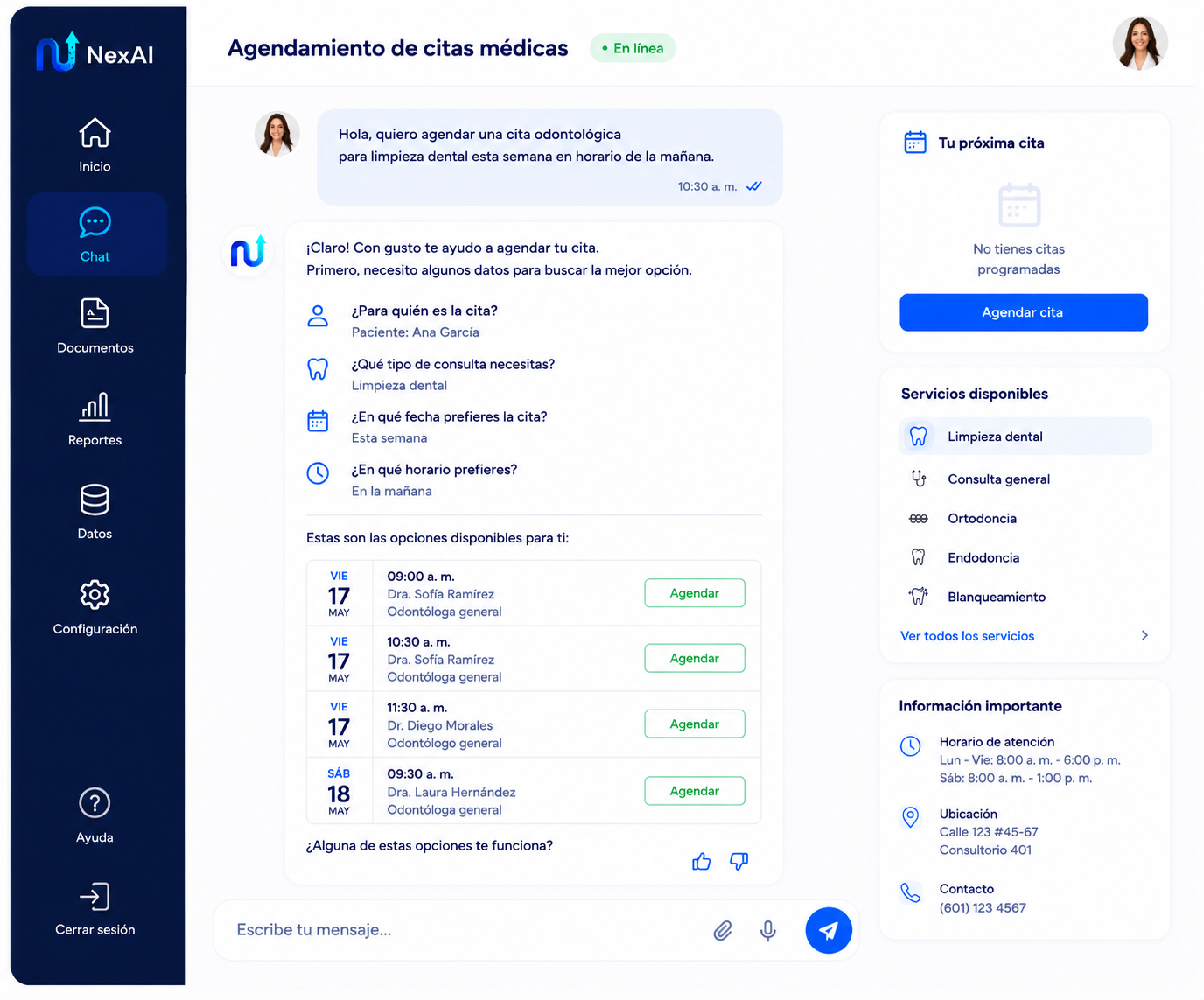The image size is (1204, 1000).
Task: Schedule the 09:30 a. m. Dra. Laura Hernández slot
Action: tap(695, 791)
